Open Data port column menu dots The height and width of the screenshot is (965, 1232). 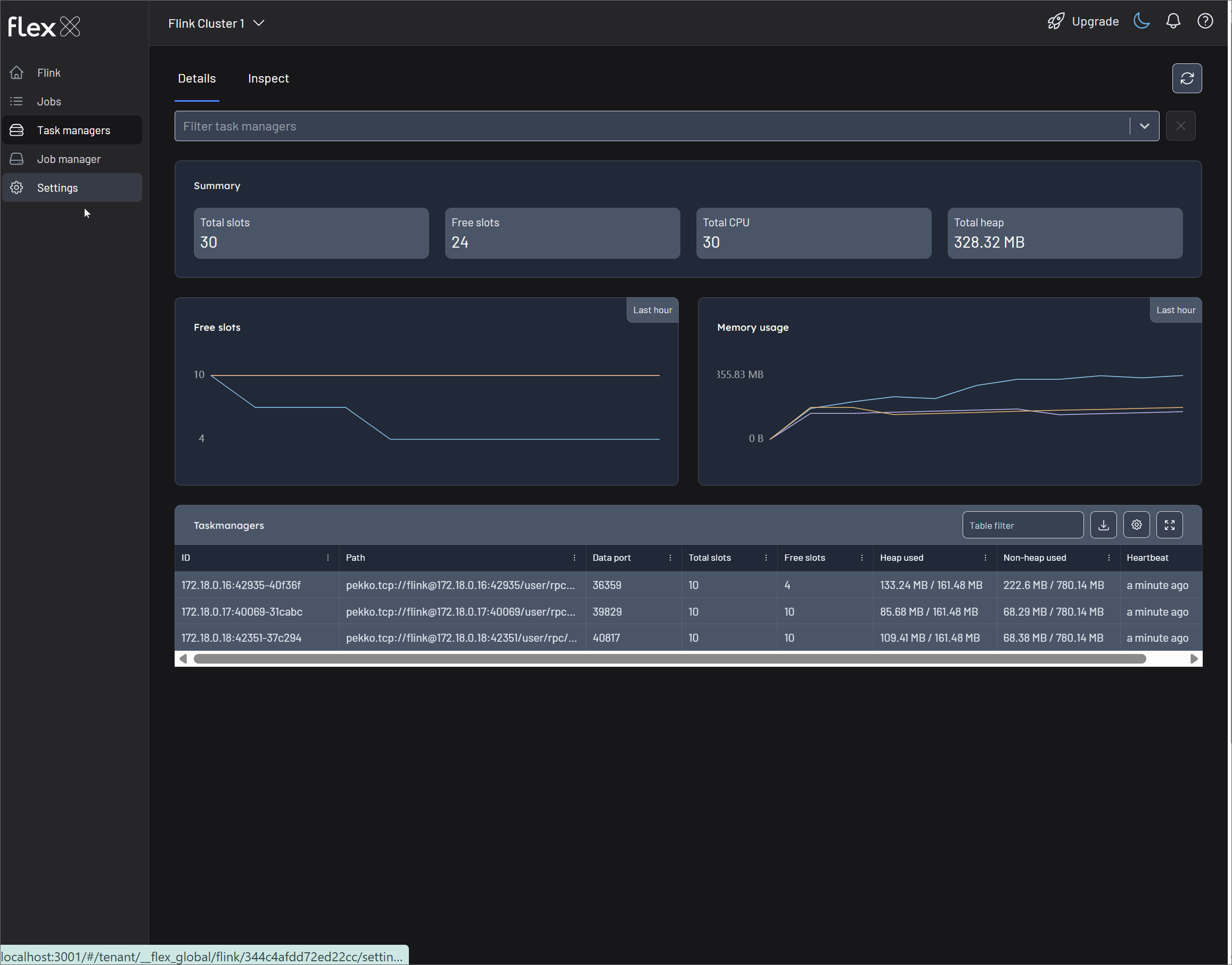click(x=670, y=558)
